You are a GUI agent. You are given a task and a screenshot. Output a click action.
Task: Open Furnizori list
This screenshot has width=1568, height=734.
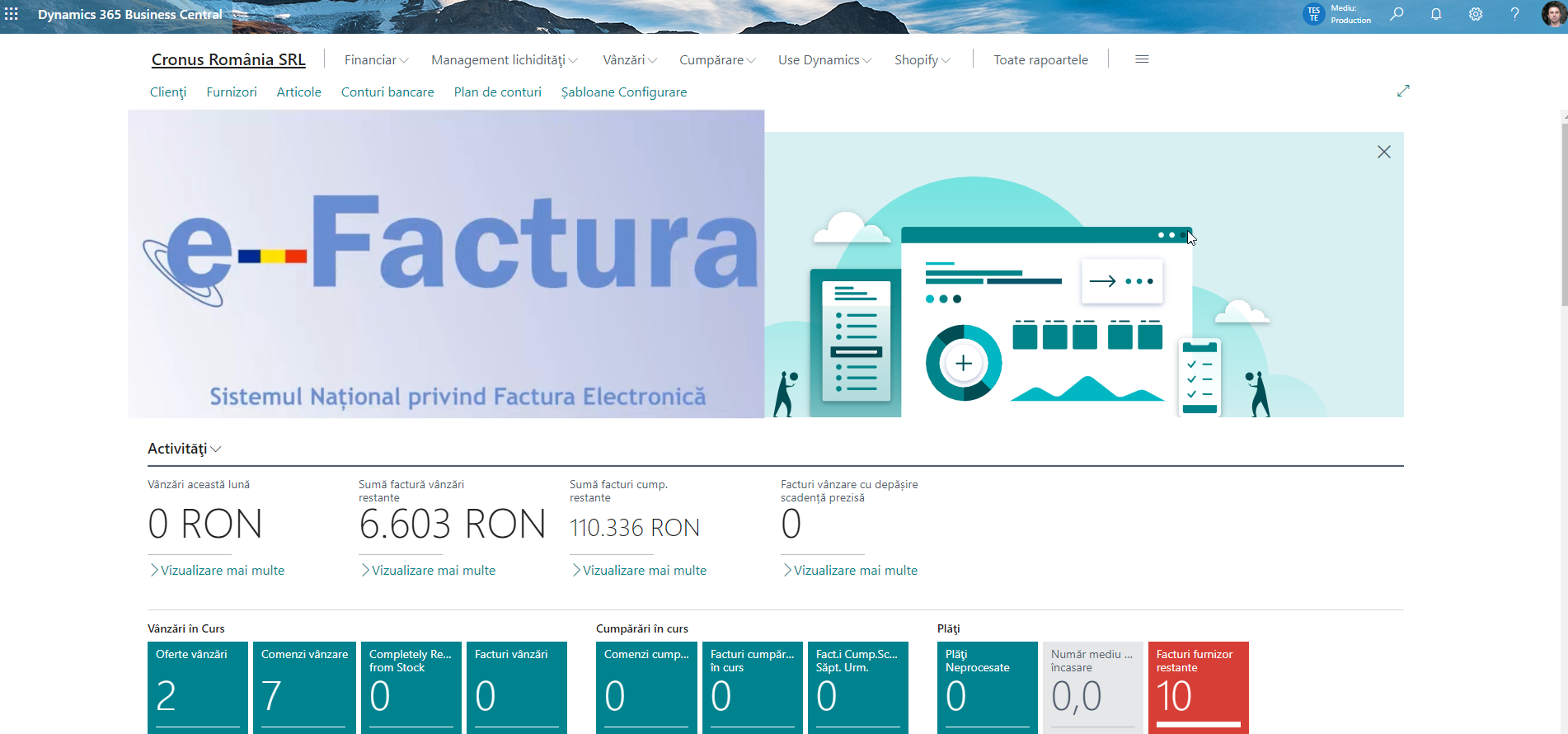[232, 92]
